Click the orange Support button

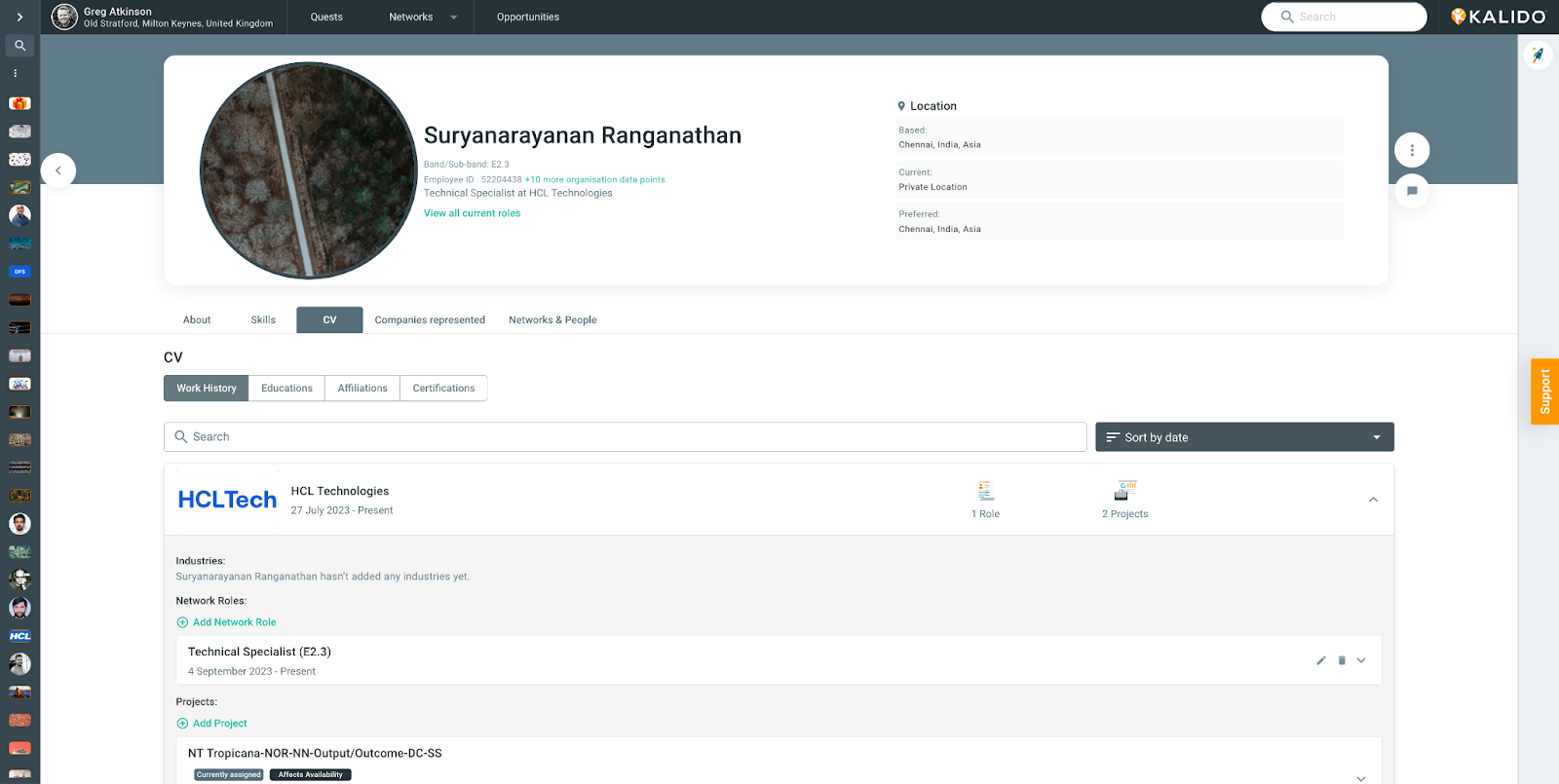[x=1544, y=392]
